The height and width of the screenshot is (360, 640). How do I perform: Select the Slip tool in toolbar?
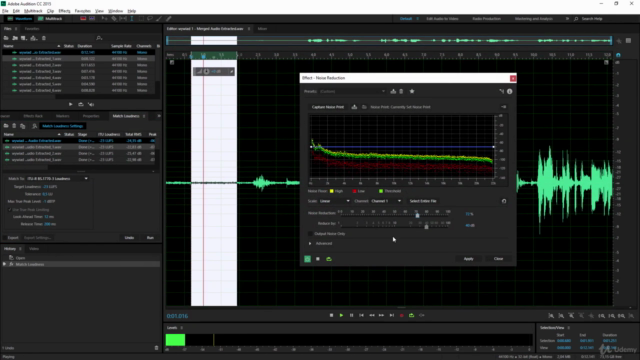tap(122, 19)
